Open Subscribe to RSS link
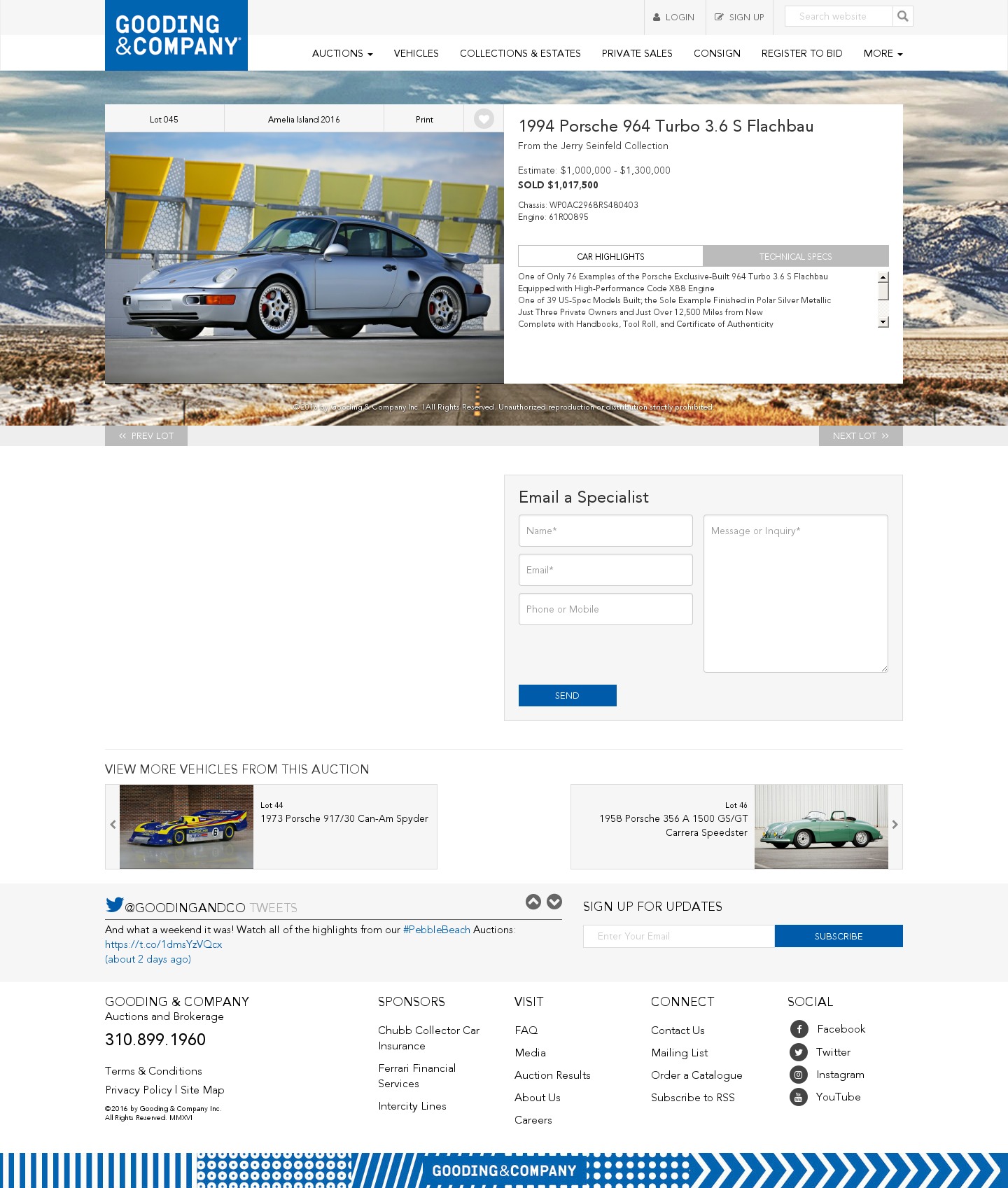Viewport: 1008px width, 1188px height. pos(693,1098)
